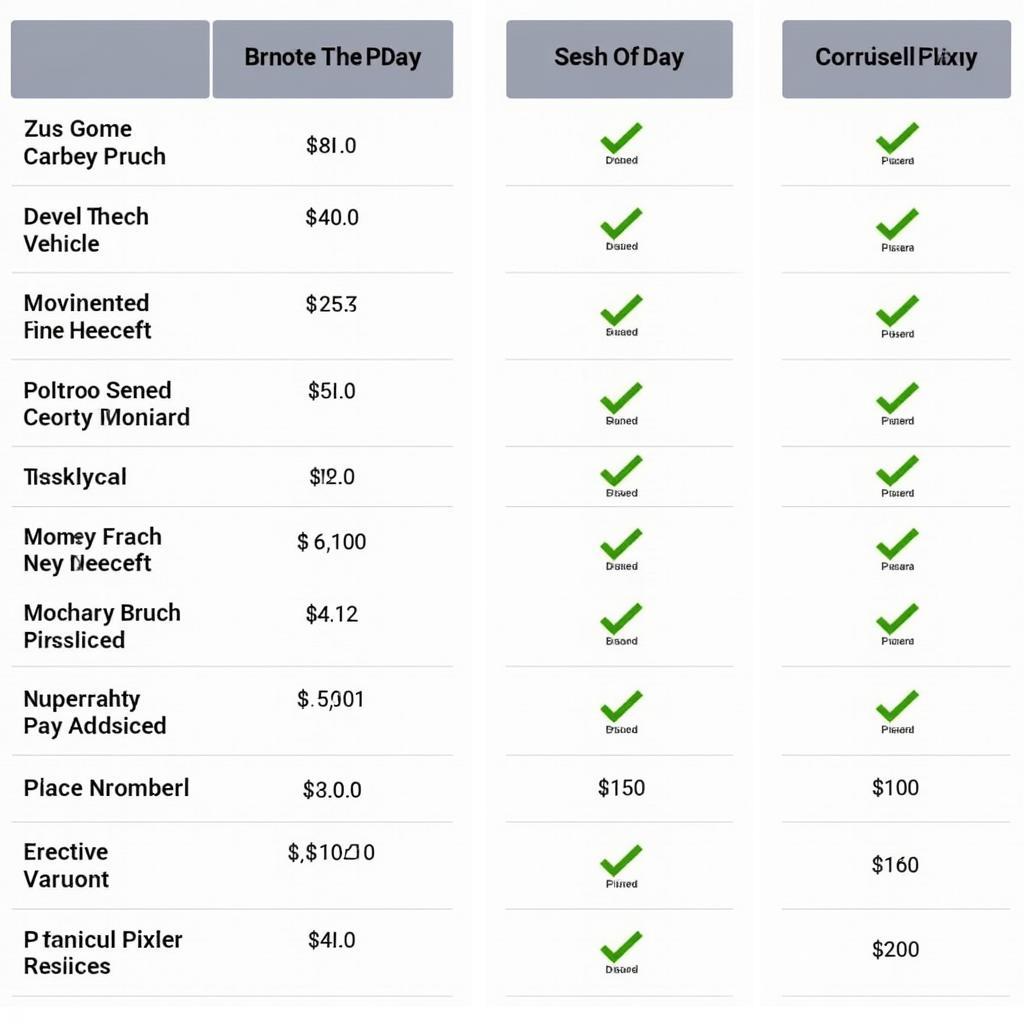The image size is (1024, 1024).
Task: Click Sesh Of Day checkmark for Erective Varuont
Action: point(621,860)
